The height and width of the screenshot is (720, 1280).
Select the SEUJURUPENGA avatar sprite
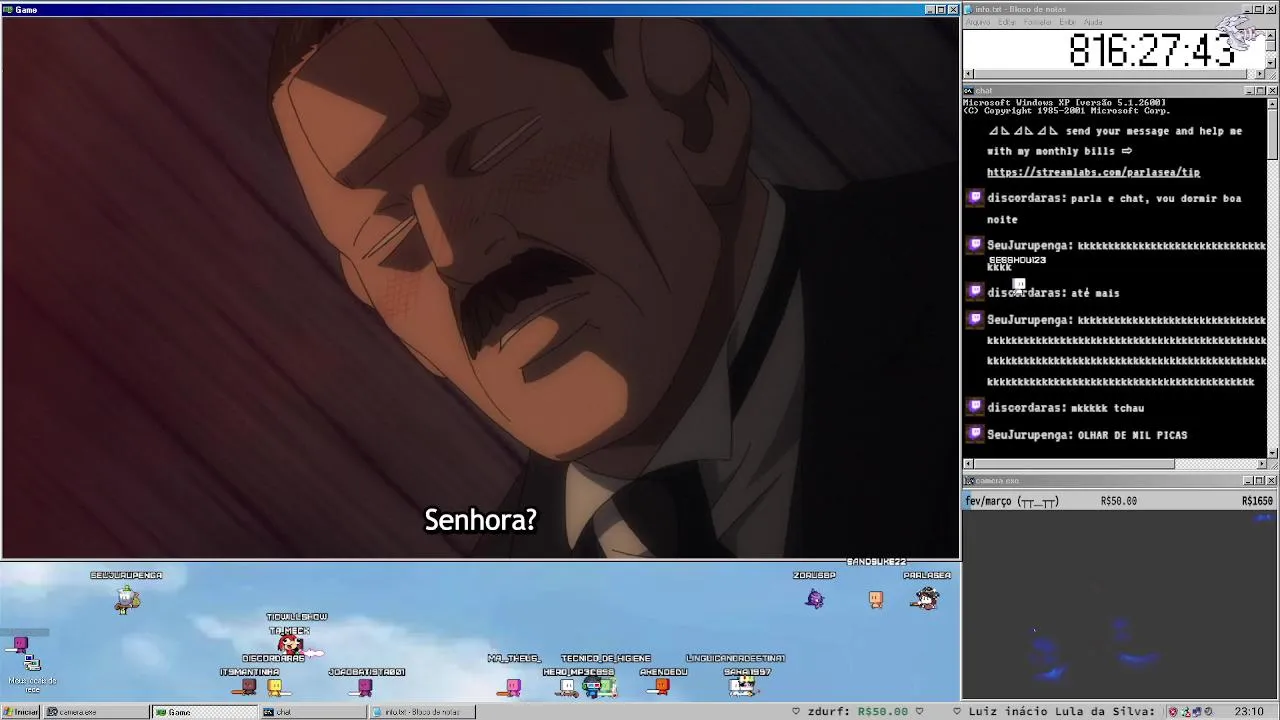click(127, 599)
